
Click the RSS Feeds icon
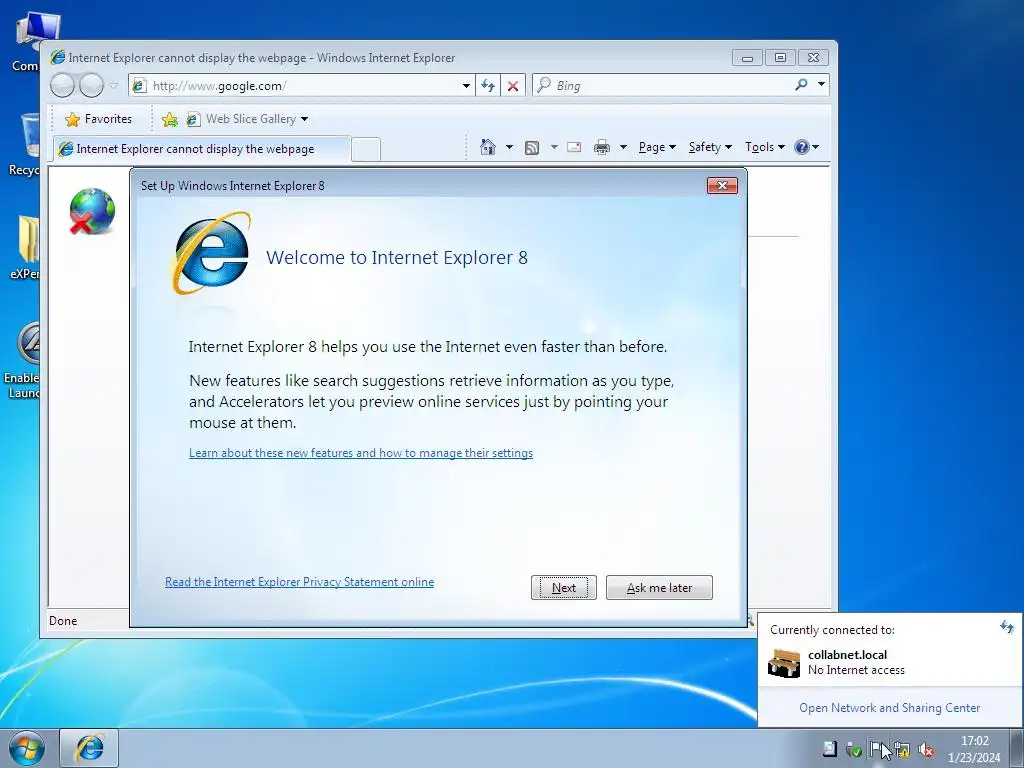point(532,148)
